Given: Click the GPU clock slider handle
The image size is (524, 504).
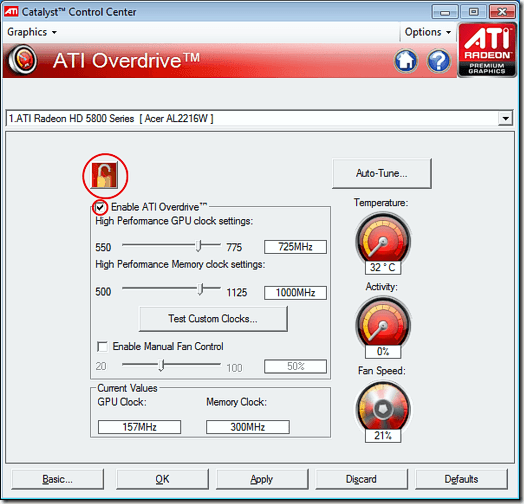Looking at the screenshot, I should [199, 246].
